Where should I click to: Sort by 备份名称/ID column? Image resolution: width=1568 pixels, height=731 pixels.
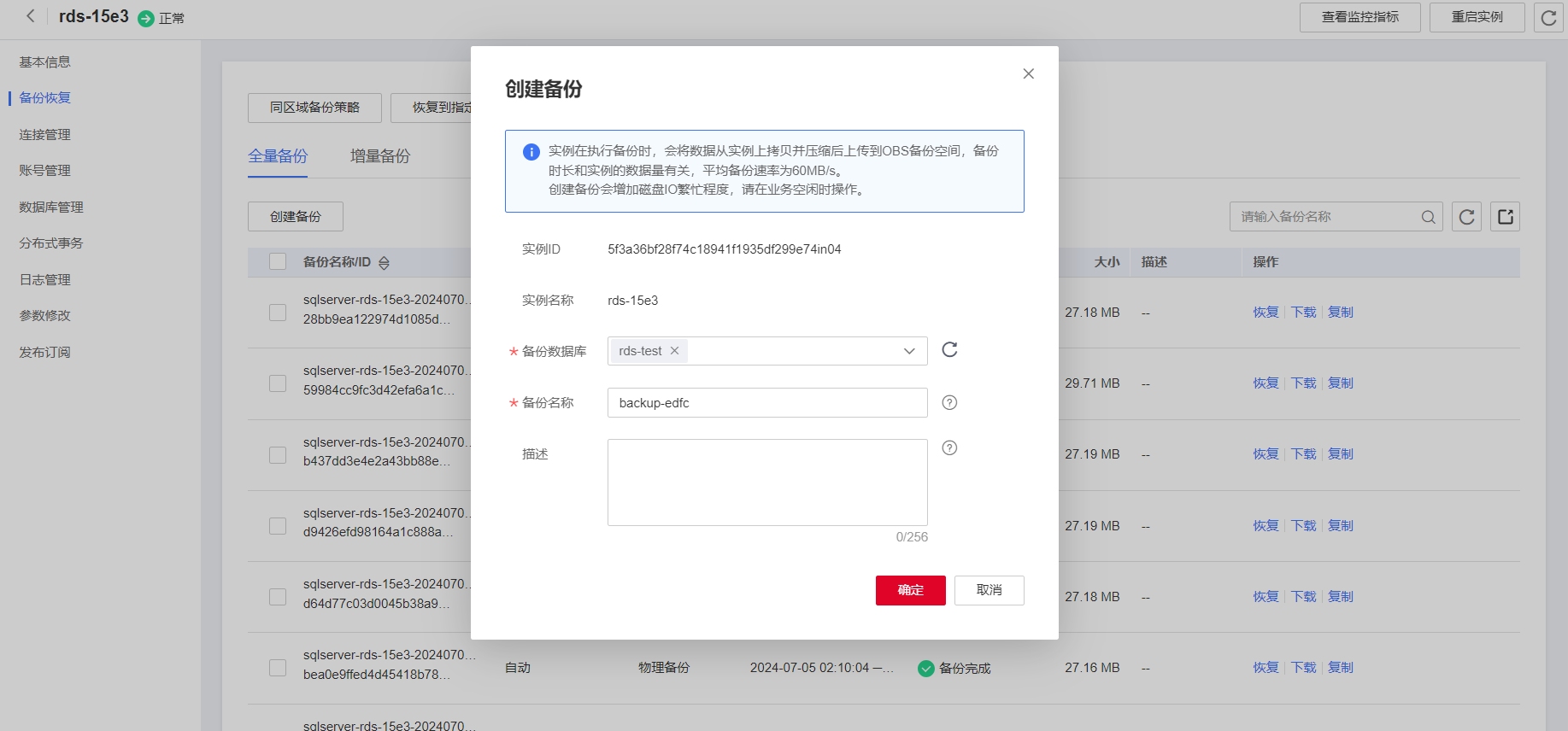pos(384,263)
